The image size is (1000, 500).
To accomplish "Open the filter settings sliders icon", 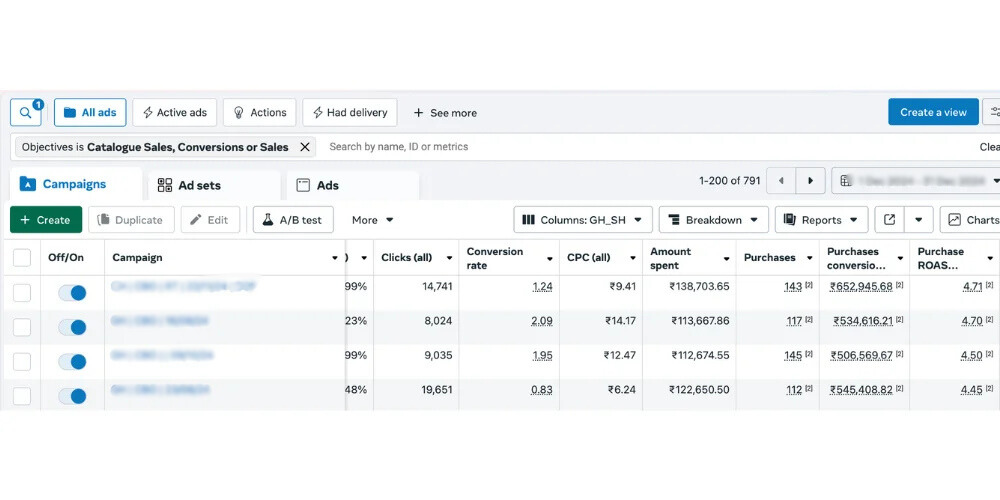I will (x=993, y=112).
